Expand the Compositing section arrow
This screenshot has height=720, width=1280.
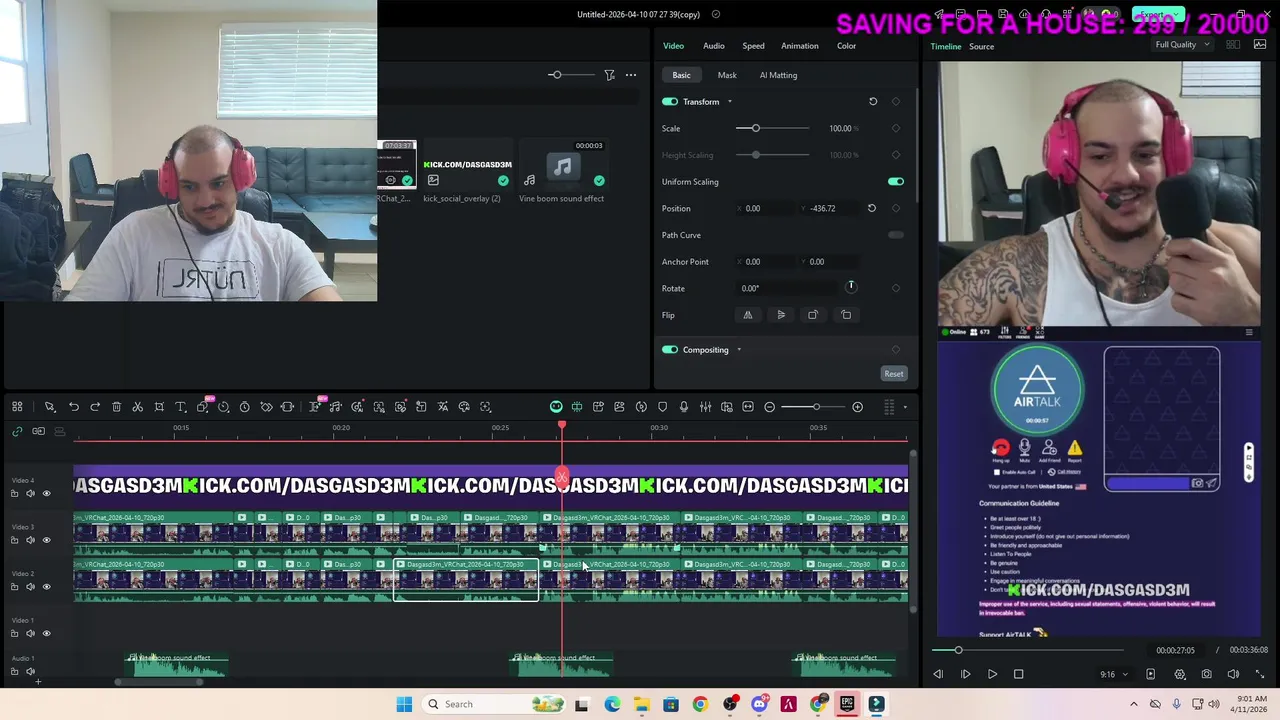coord(739,350)
